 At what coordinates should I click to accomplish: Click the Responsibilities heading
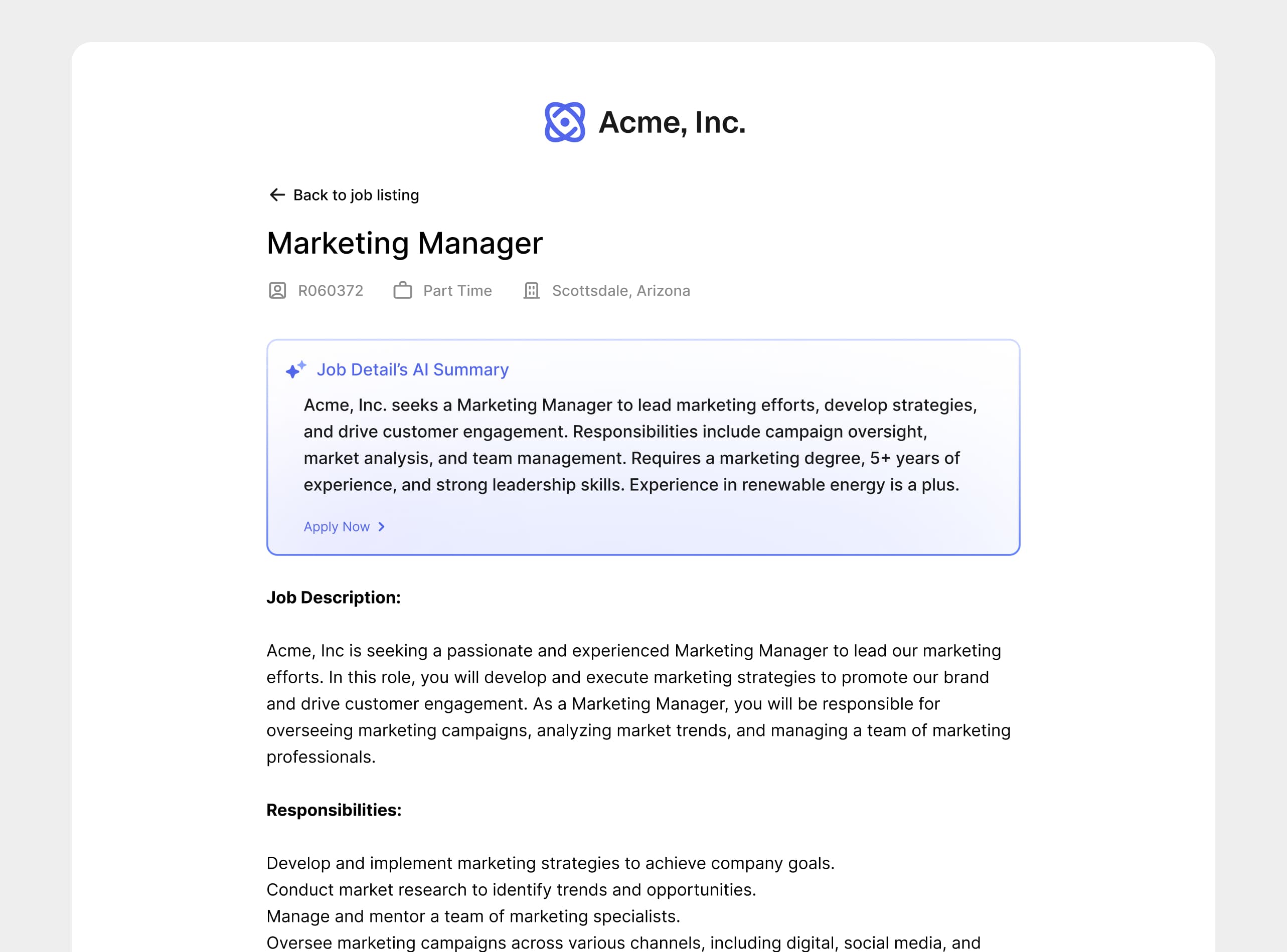(334, 810)
